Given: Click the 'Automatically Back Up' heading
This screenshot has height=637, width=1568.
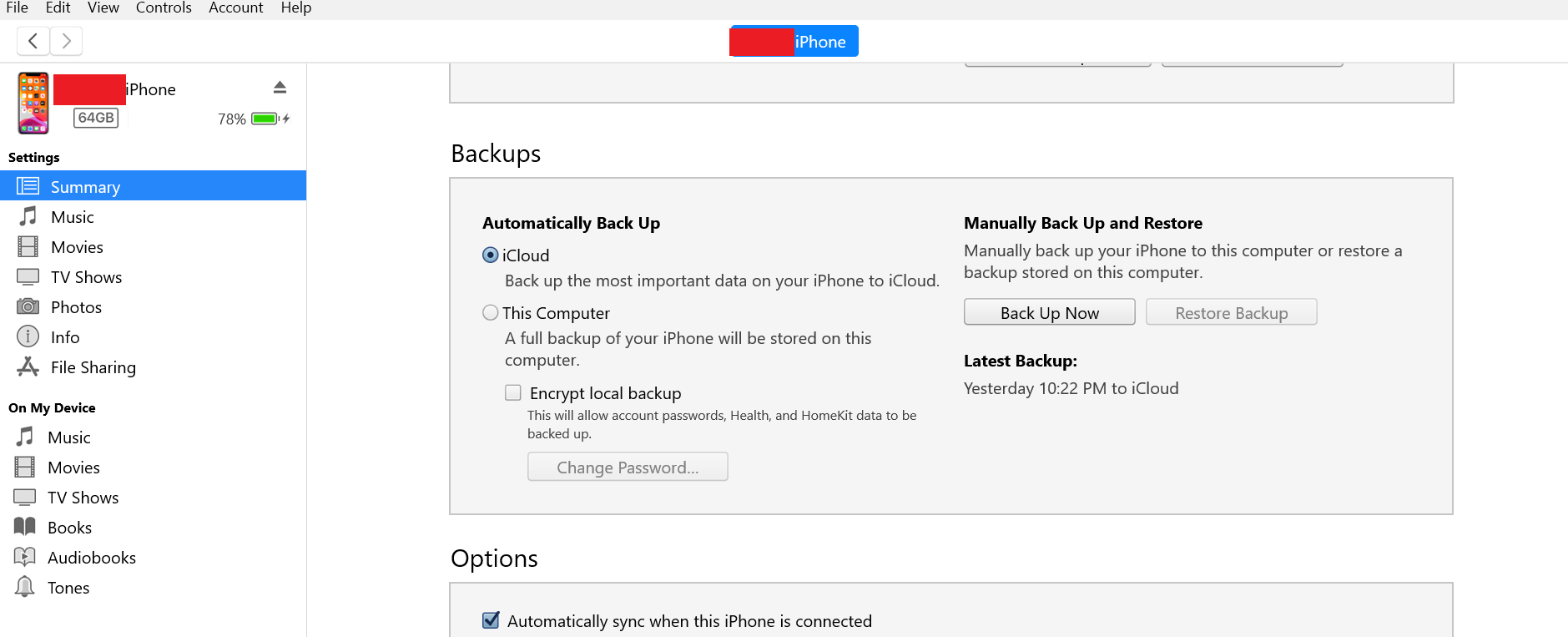Looking at the screenshot, I should pyautogui.click(x=571, y=223).
